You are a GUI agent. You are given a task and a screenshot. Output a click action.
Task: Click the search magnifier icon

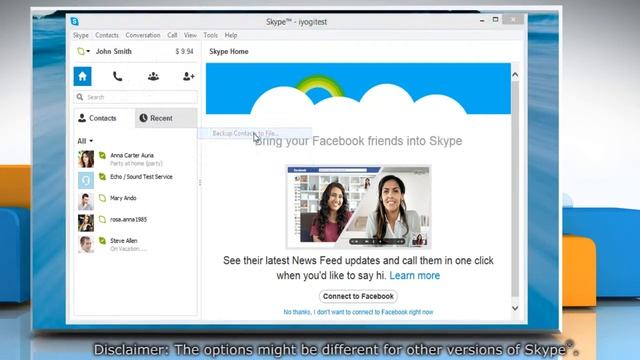coord(80,97)
